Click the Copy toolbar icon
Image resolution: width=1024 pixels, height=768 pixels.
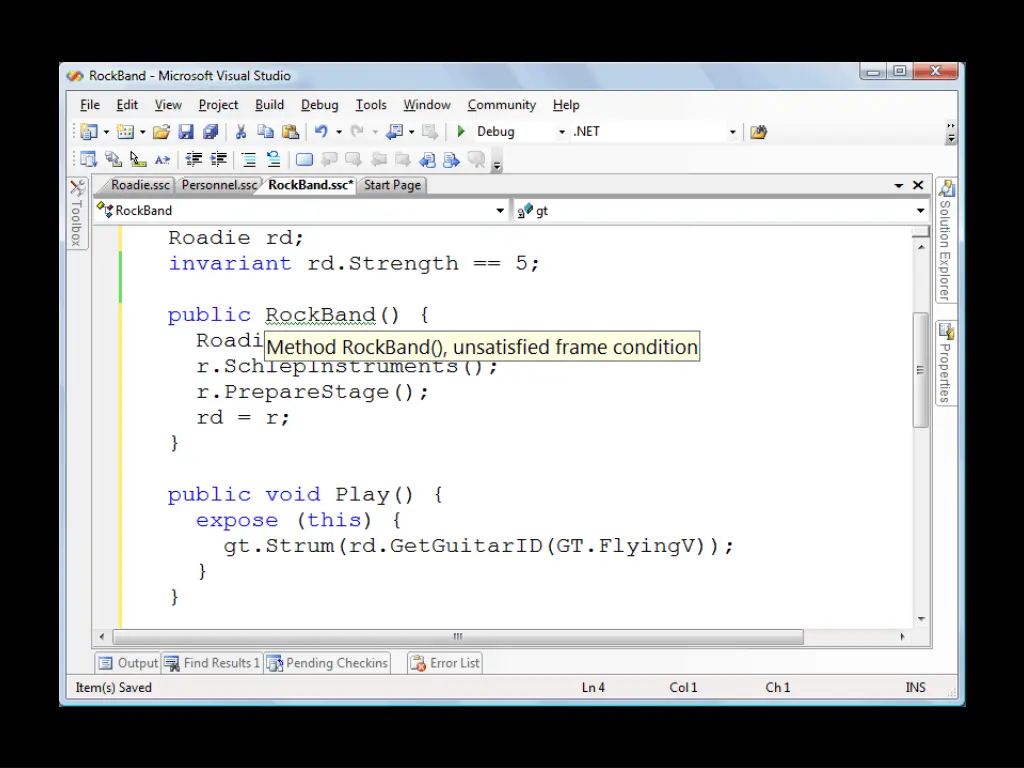click(265, 132)
